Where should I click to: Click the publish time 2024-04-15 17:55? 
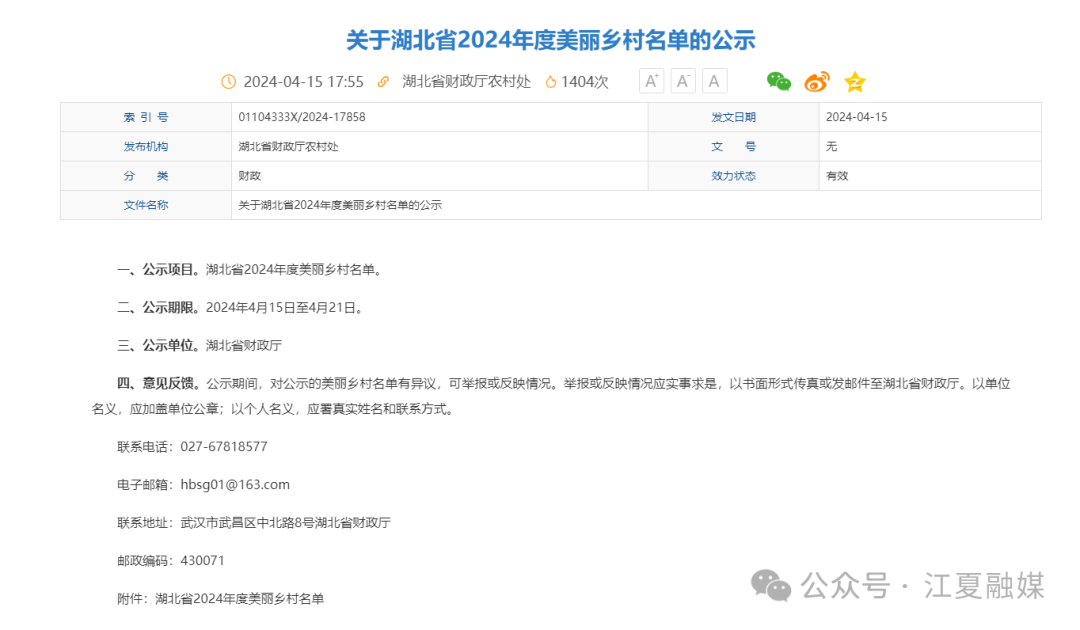[x=303, y=81]
